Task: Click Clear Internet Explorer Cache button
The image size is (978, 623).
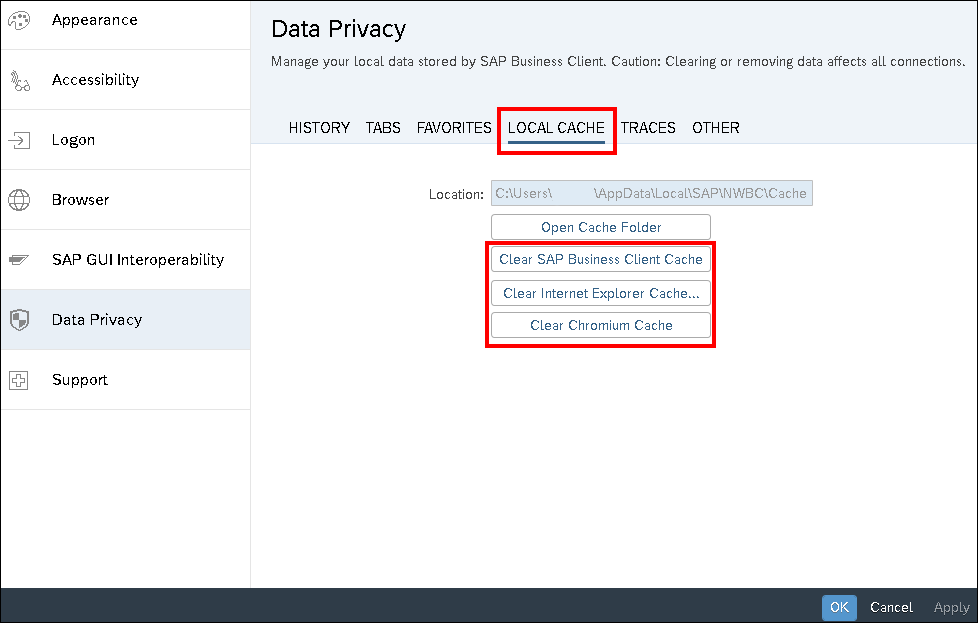Action: 601,293
